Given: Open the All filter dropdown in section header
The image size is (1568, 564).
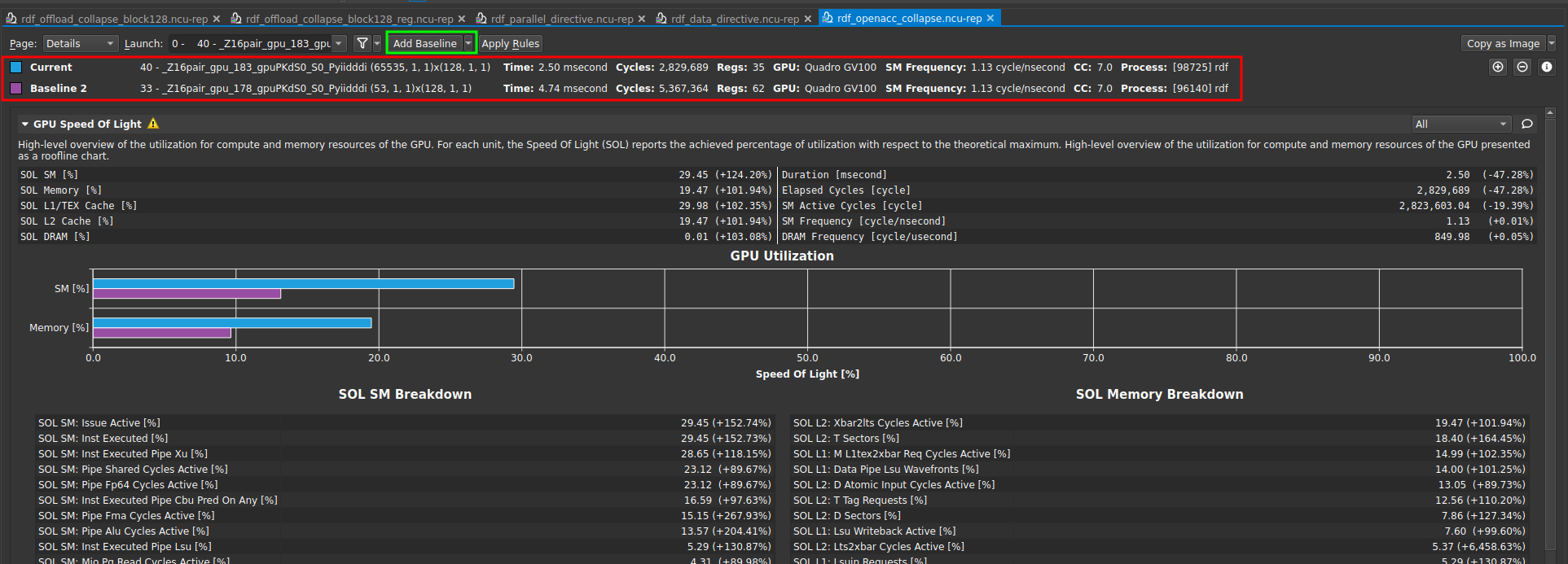Looking at the screenshot, I should 1461,125.
